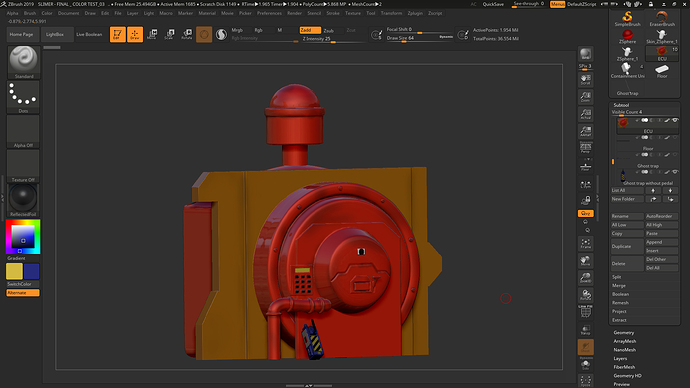
Task: Click the Move view icon
Action: [x=585, y=260]
